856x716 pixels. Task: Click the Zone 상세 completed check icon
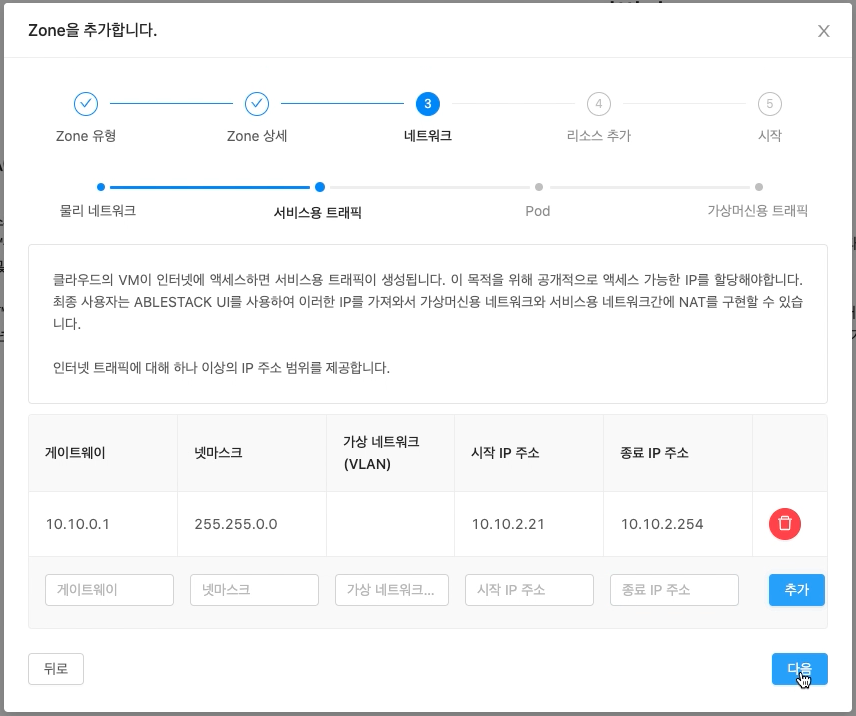tap(257, 103)
